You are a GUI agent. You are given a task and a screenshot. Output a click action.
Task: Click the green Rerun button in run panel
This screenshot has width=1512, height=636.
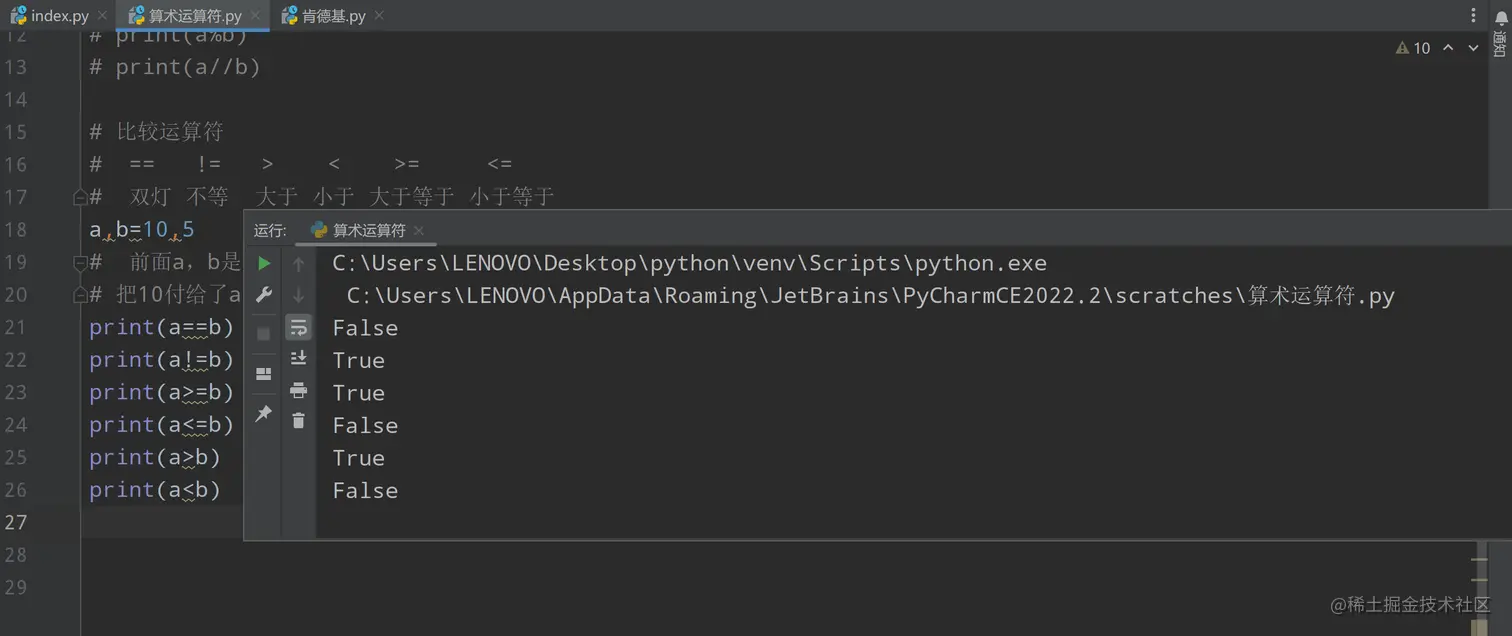pos(264,264)
